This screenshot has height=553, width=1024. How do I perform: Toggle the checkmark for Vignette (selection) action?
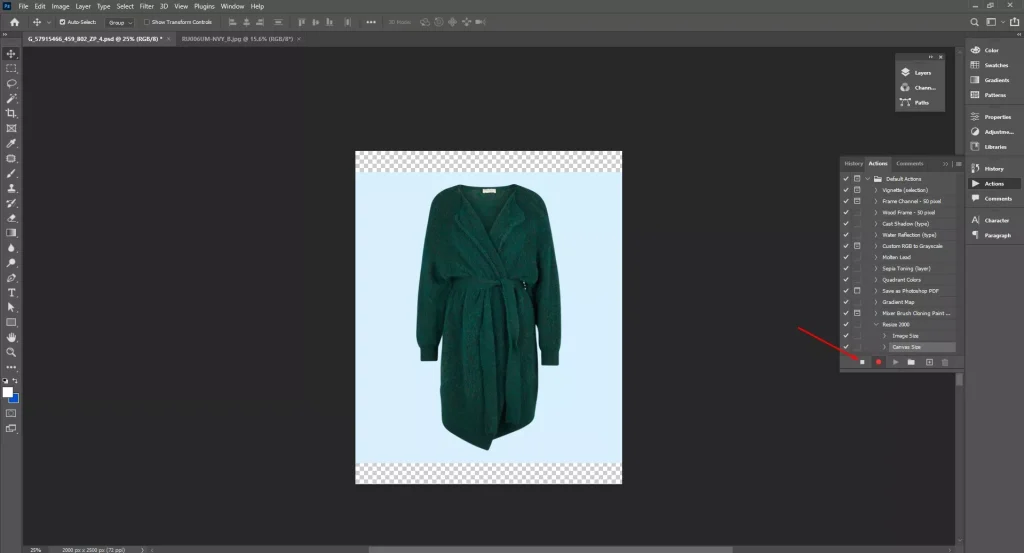point(846,189)
